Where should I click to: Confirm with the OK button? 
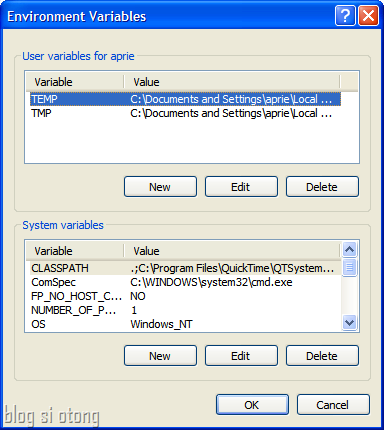click(252, 405)
